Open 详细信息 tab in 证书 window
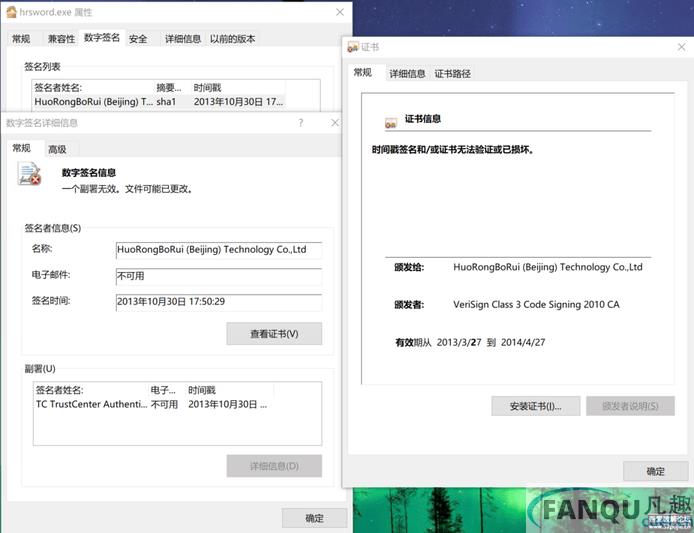 click(407, 74)
